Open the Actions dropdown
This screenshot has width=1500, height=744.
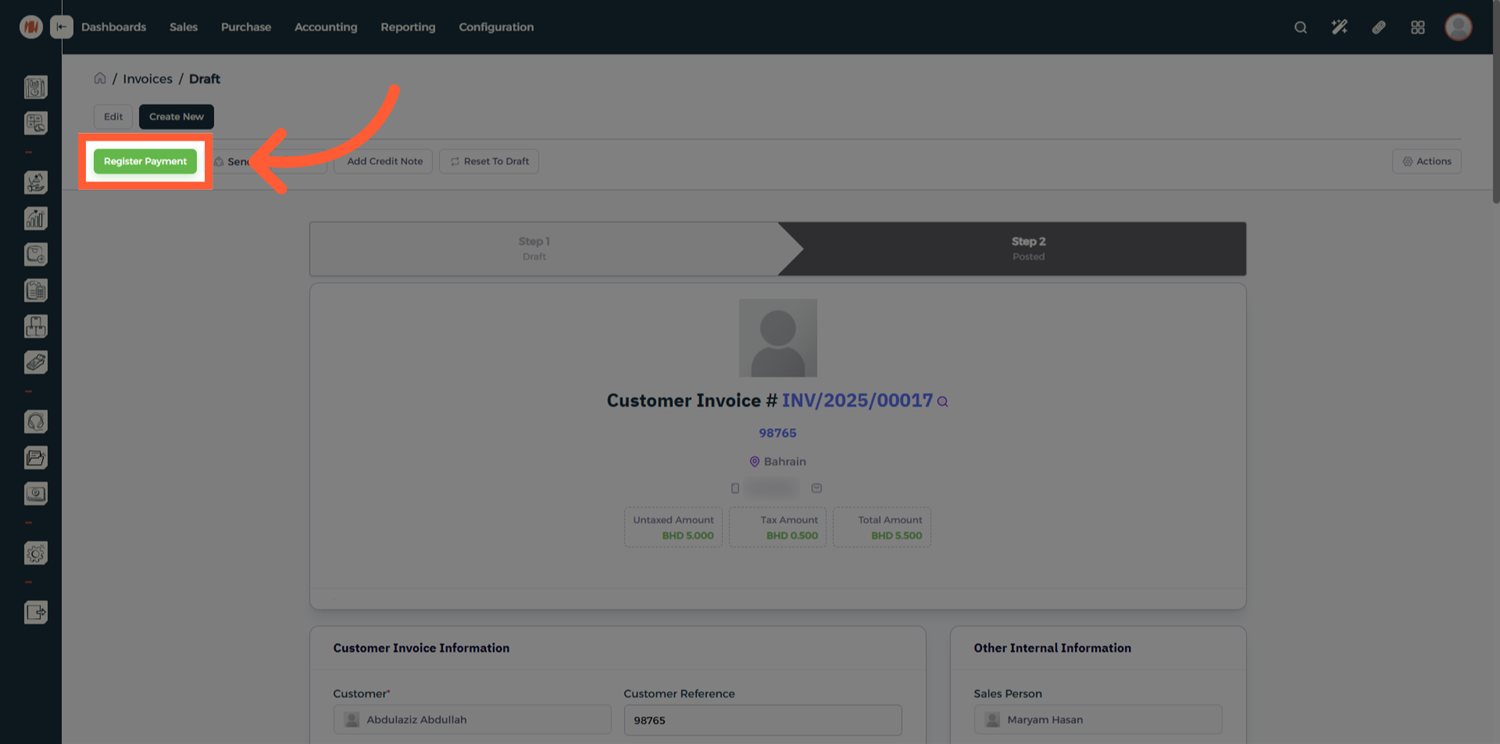[x=1426, y=161]
